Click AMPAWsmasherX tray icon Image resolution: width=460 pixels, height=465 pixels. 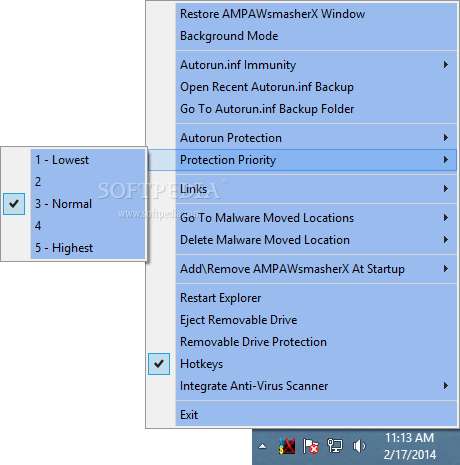287,446
